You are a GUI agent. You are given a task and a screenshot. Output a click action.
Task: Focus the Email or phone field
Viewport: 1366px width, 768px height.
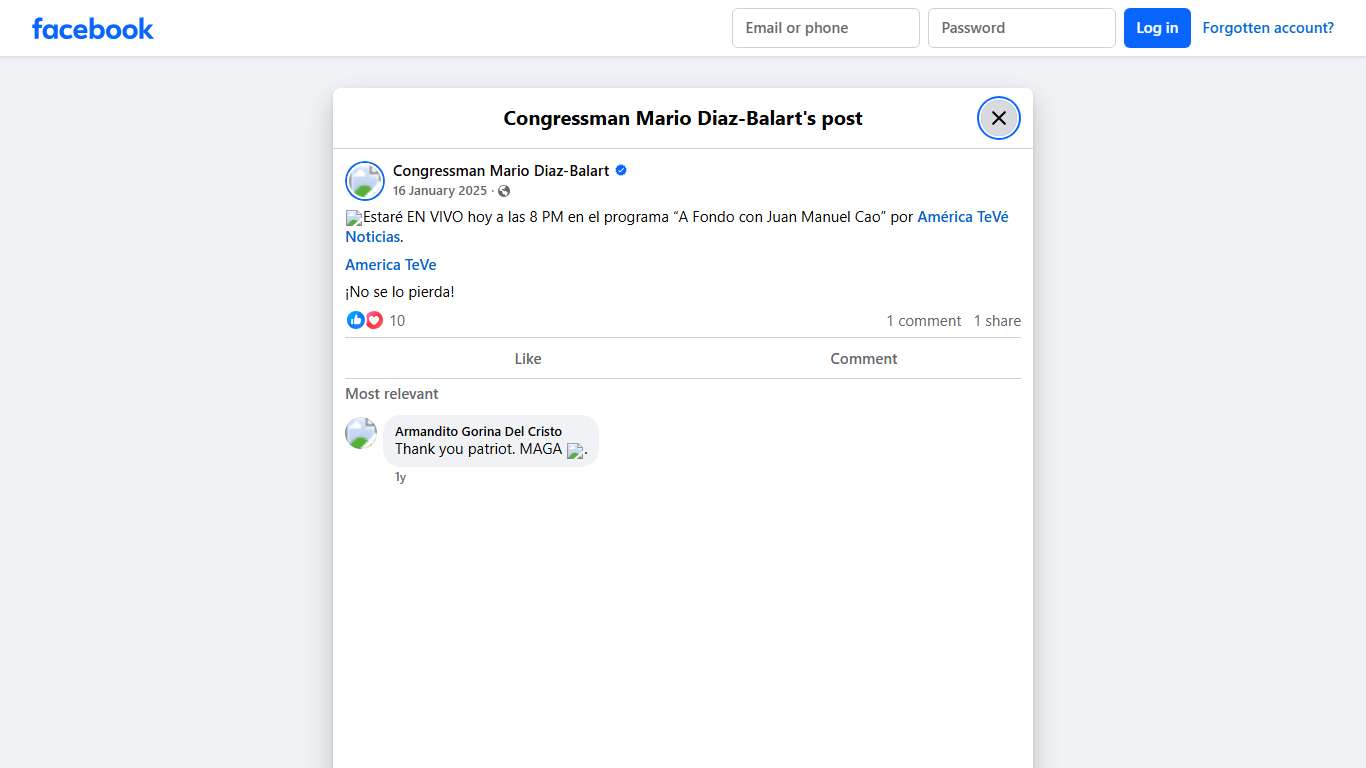point(825,28)
